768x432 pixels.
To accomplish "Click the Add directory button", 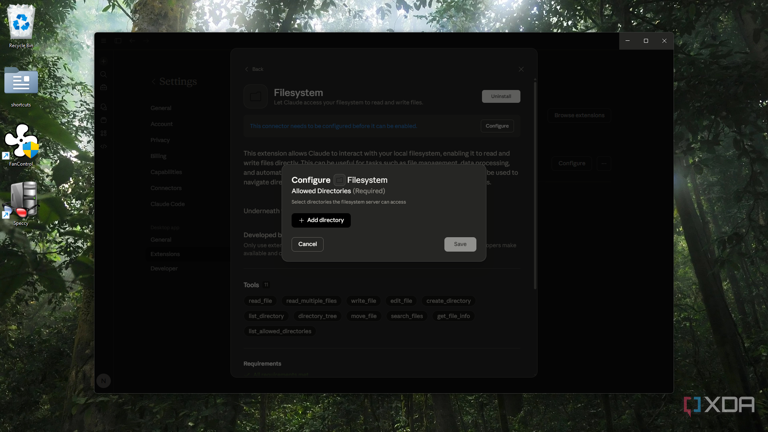I will coord(321,220).
